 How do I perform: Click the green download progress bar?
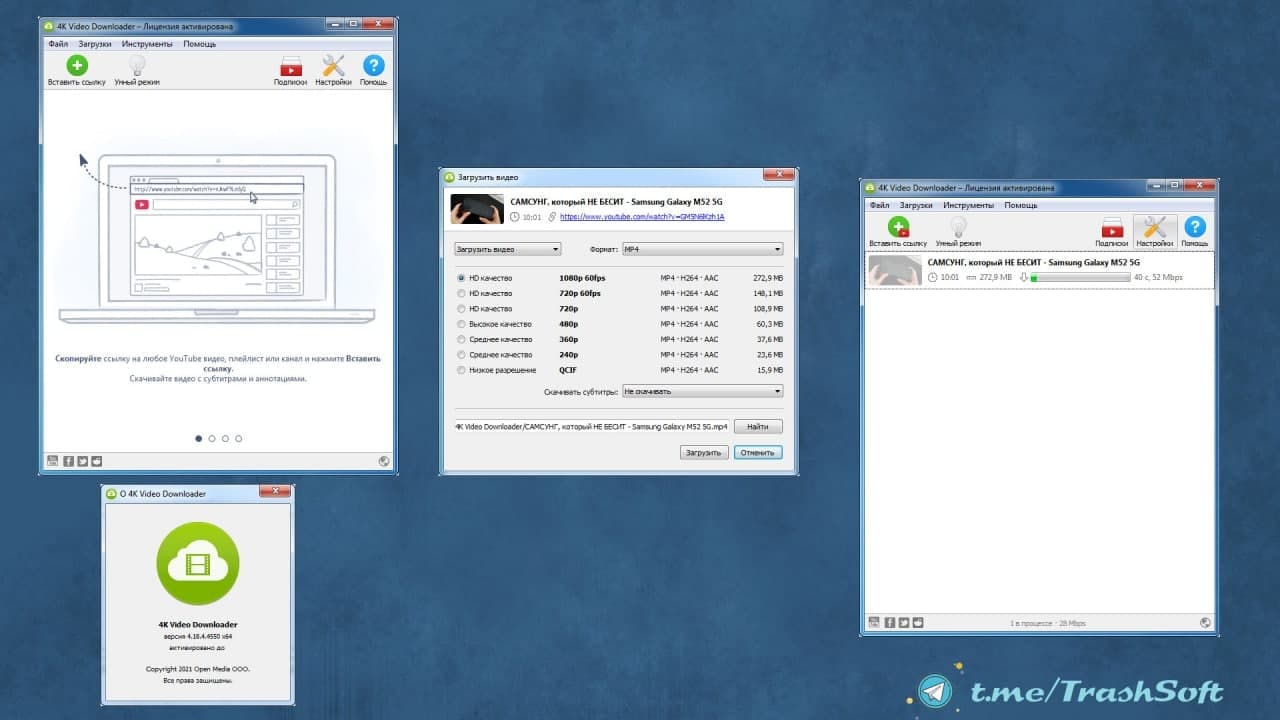(x=1080, y=277)
